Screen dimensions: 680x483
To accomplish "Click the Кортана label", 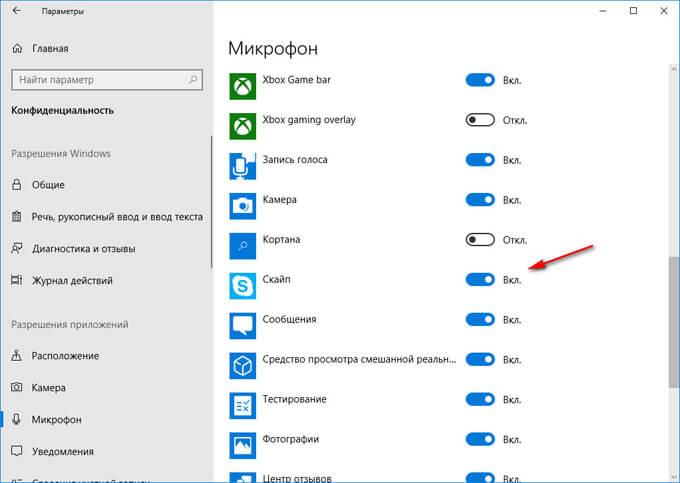I will pyautogui.click(x=281, y=239).
